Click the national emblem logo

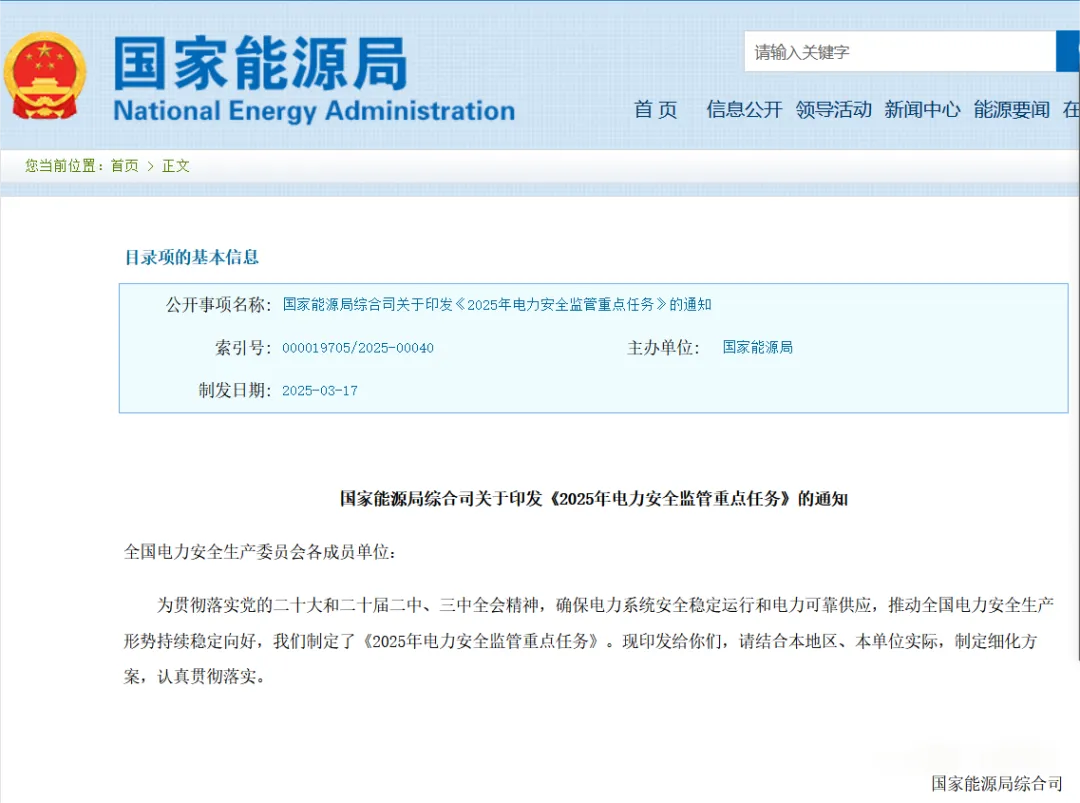[x=45, y=77]
